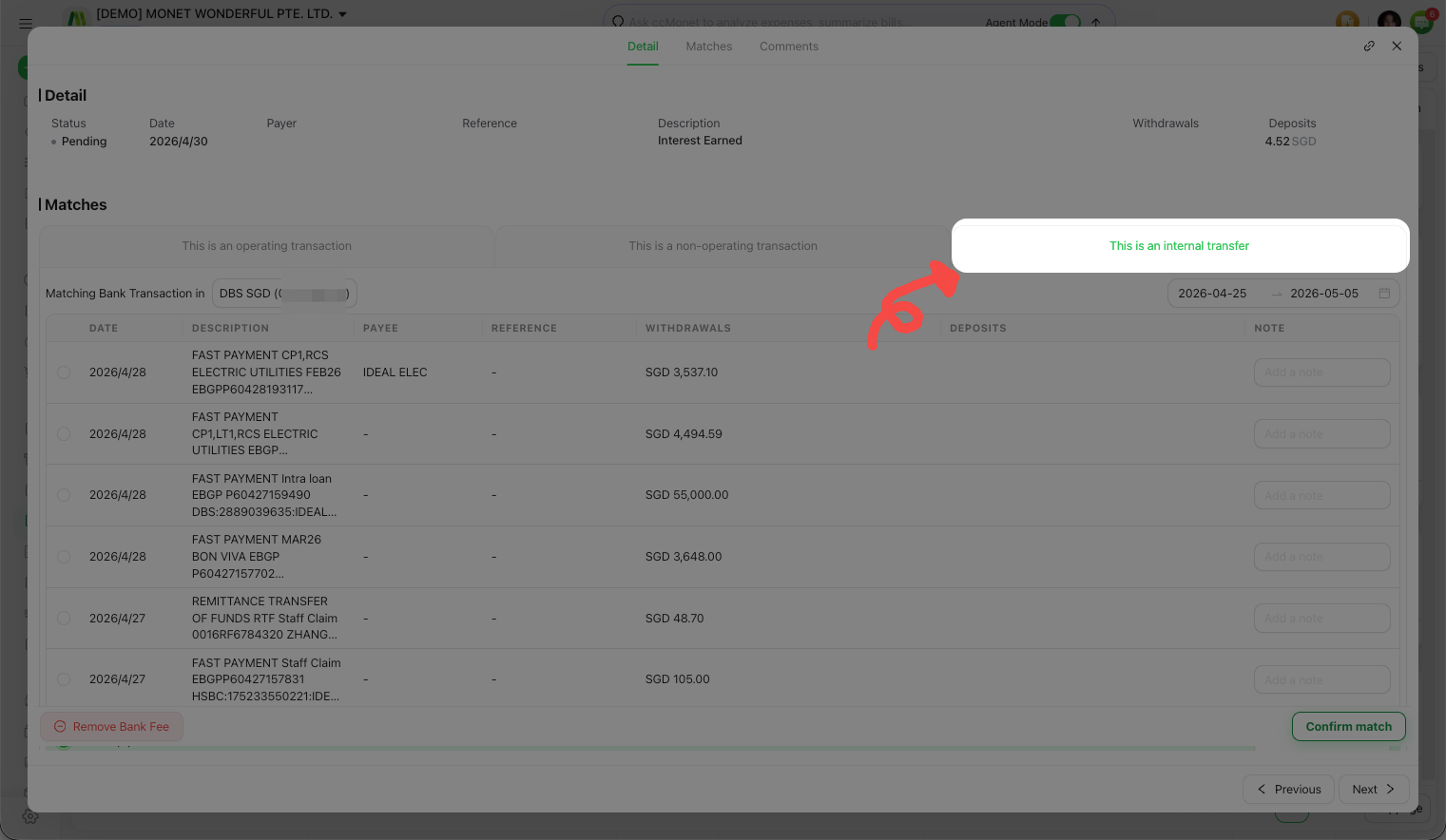1446x840 pixels.
Task: Select radio for SGD 105.00 Staff Claim
Action: 64,679
